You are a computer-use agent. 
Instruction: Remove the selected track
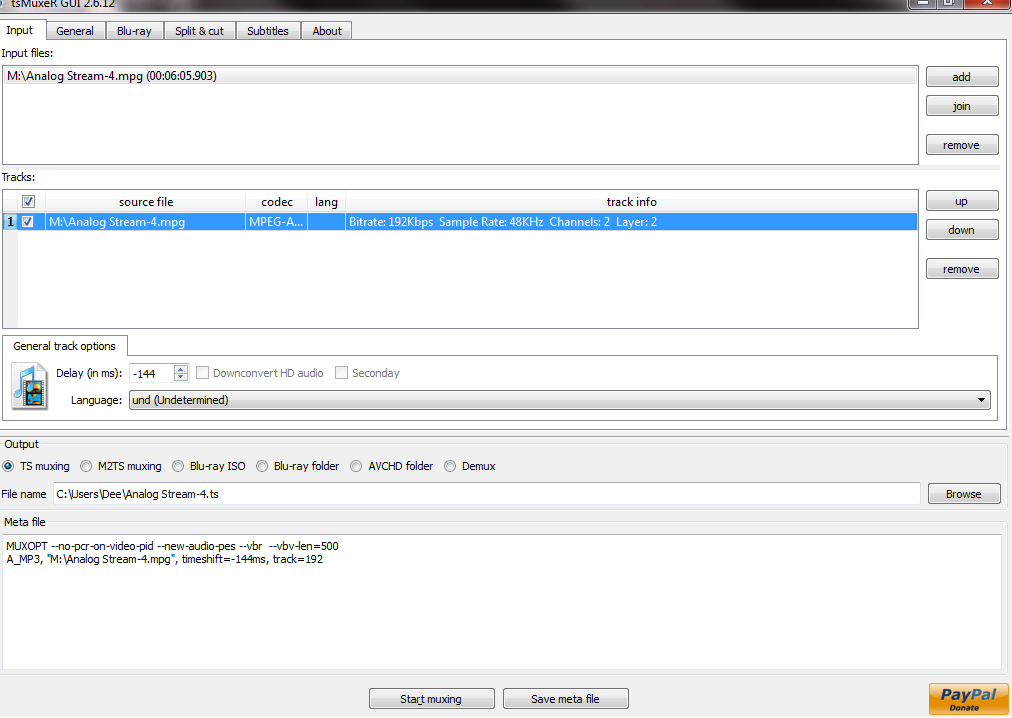point(962,269)
